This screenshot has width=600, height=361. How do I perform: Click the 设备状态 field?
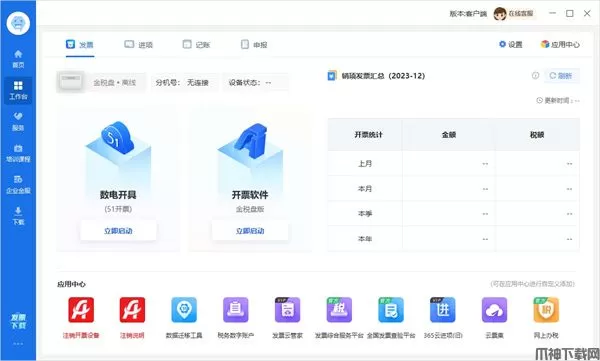point(255,82)
